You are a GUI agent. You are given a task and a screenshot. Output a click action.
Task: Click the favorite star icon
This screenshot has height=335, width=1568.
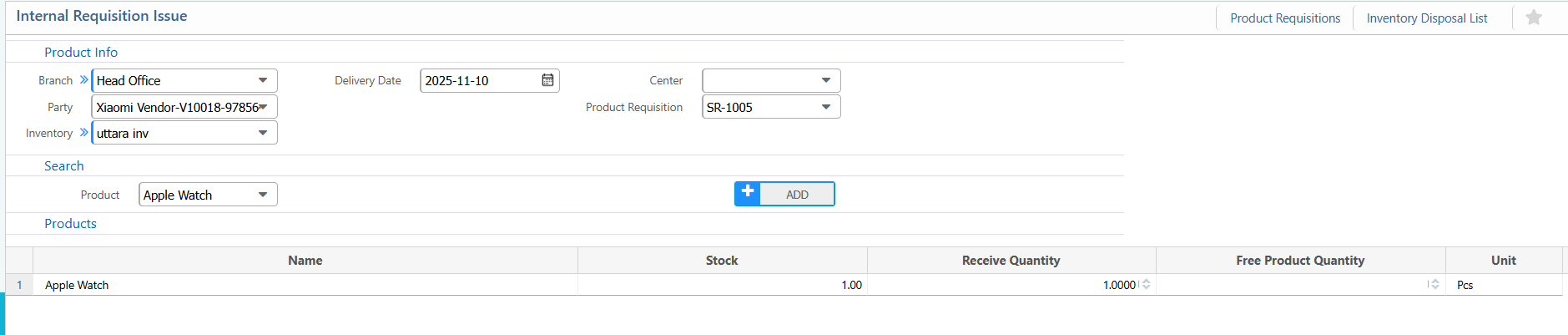1533,18
